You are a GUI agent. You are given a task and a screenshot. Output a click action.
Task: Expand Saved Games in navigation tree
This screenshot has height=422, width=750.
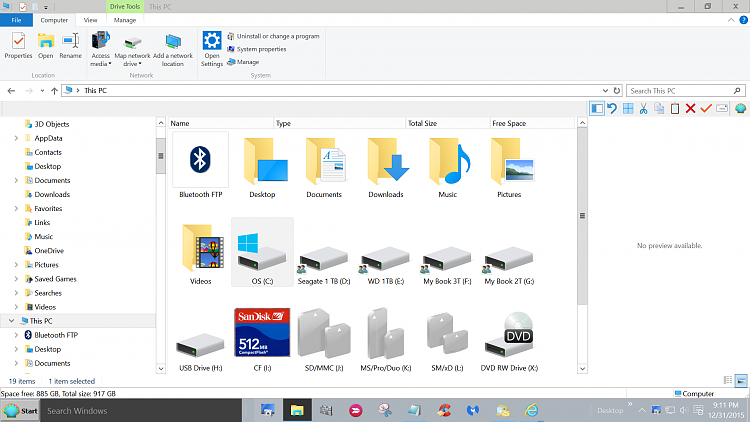(x=16, y=278)
